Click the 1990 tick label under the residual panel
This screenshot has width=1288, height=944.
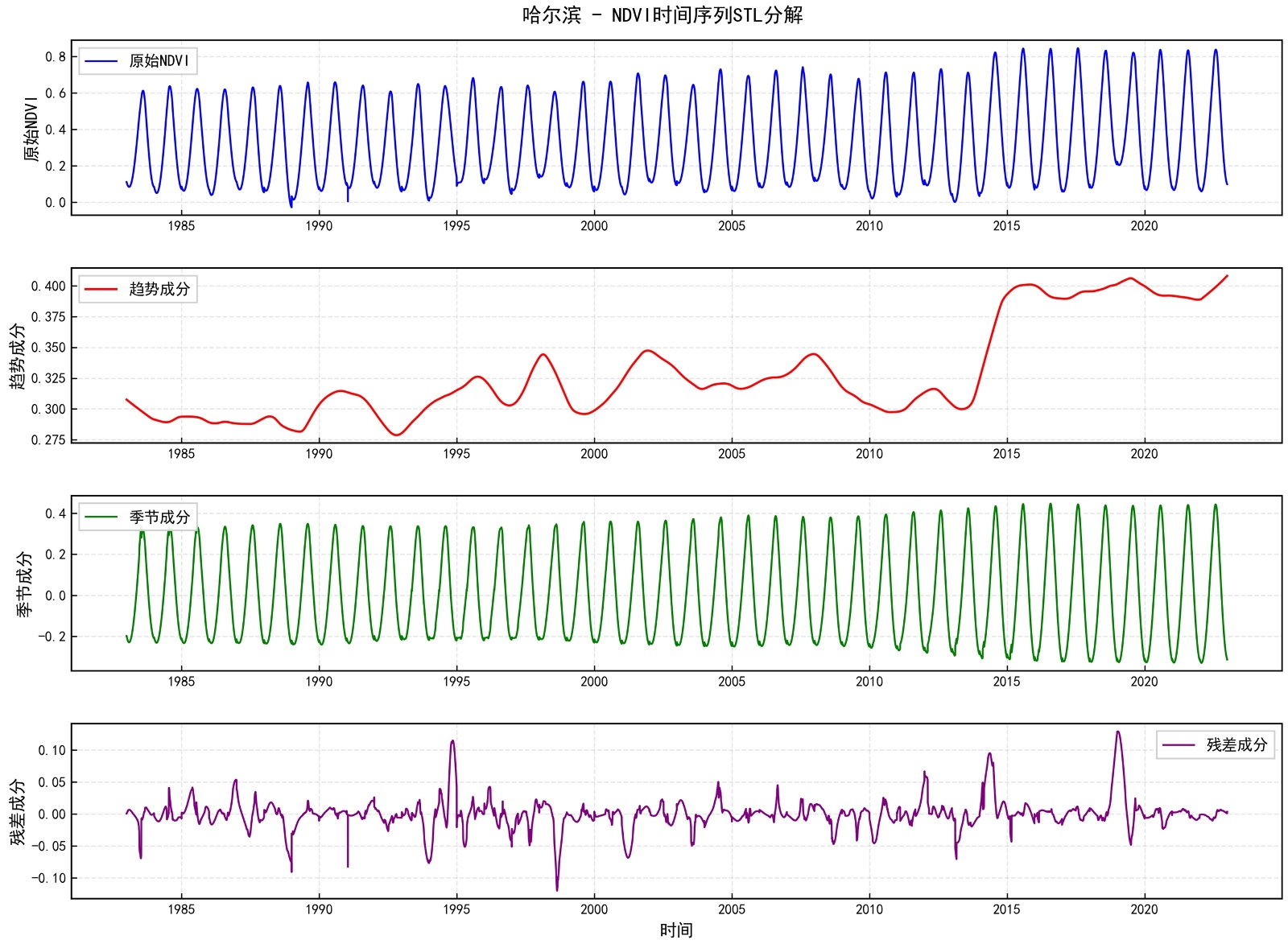point(319,909)
